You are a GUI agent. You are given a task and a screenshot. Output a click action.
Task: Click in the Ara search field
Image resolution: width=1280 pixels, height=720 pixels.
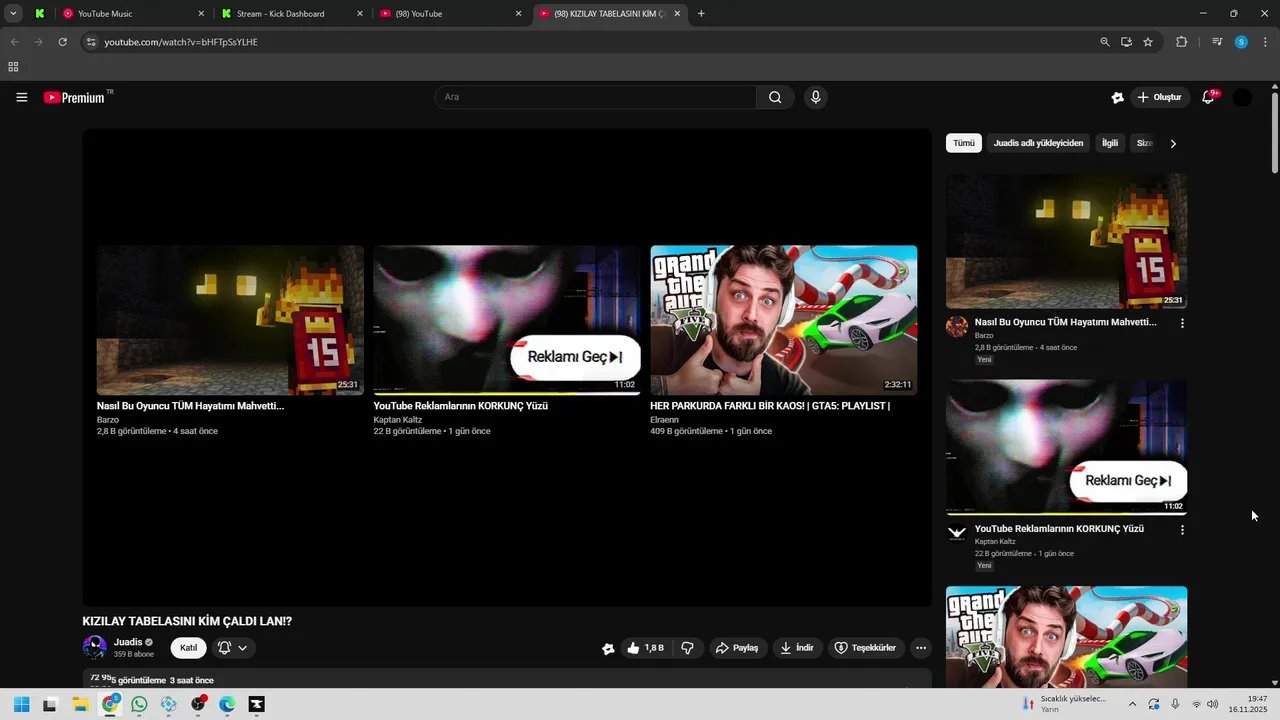[596, 97]
